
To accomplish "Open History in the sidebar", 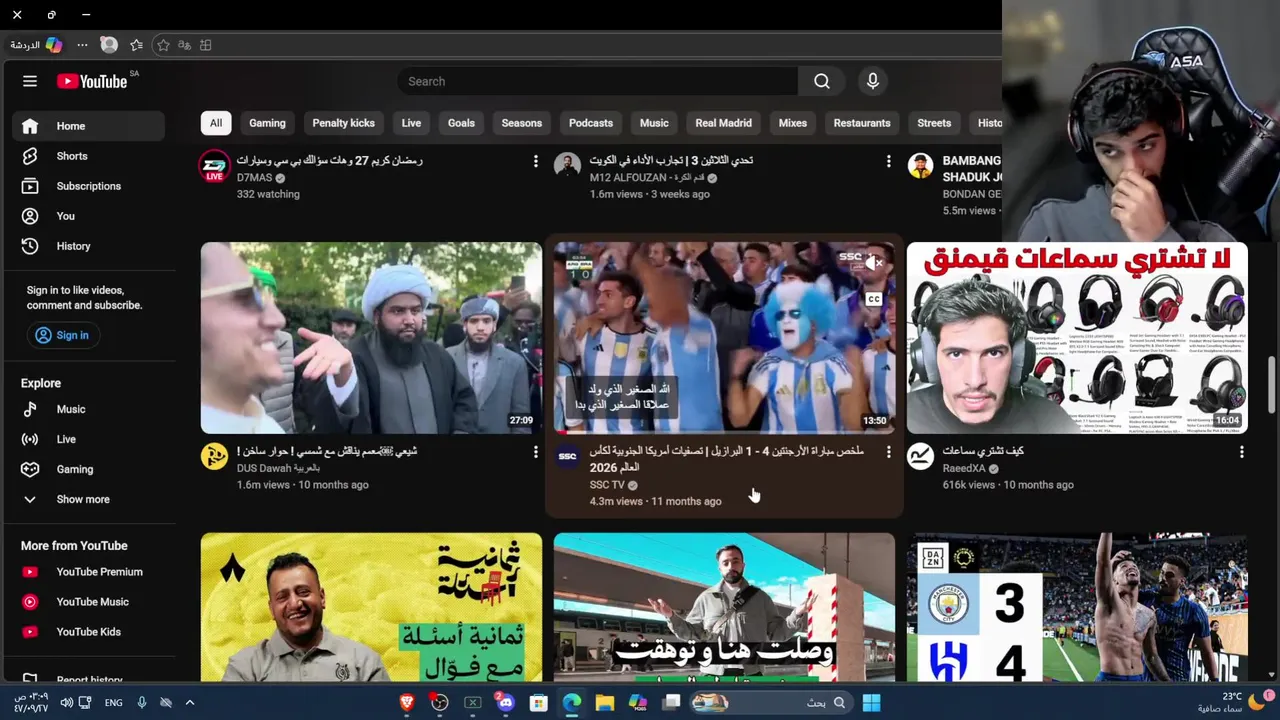I will tap(88, 246).
